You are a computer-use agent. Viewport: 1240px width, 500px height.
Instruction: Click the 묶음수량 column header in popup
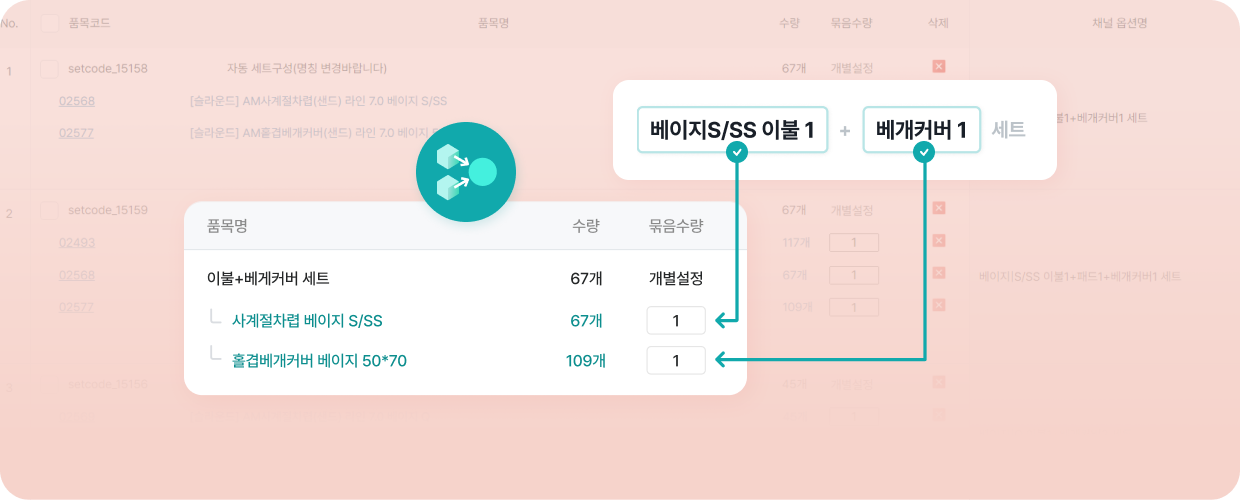click(x=676, y=226)
